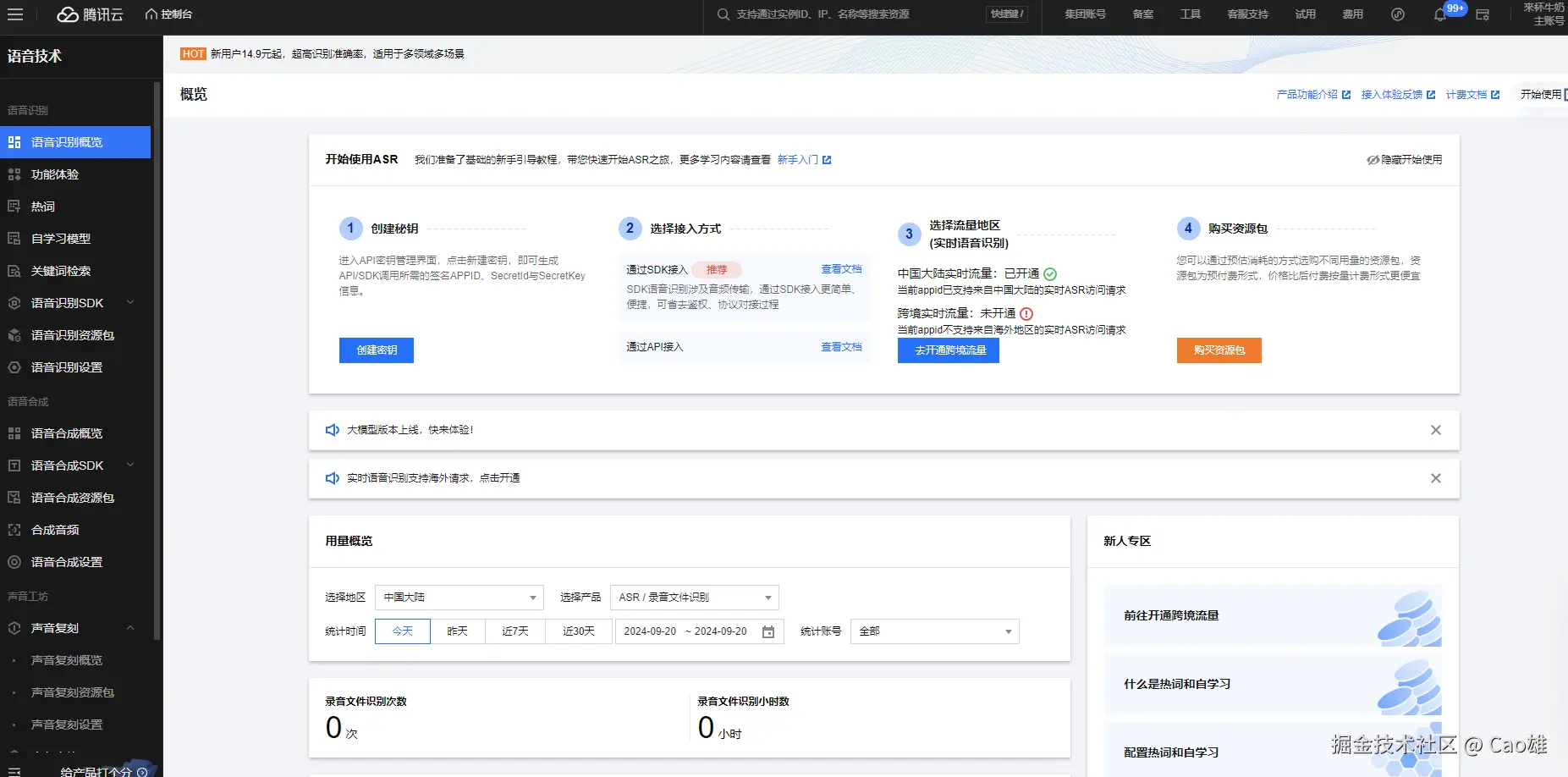Open the hamburger navigation menu

tap(15, 14)
